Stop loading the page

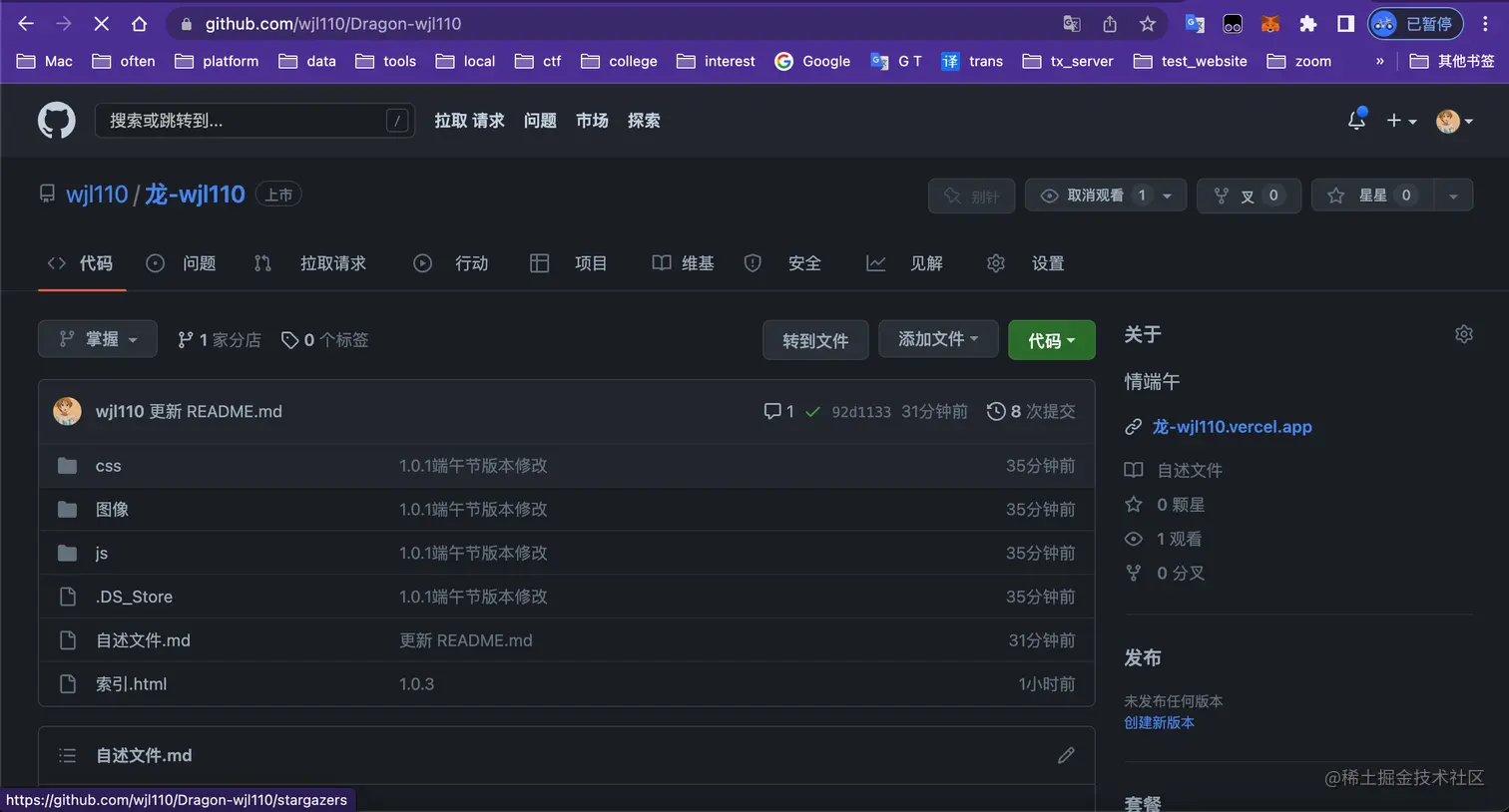click(x=102, y=24)
